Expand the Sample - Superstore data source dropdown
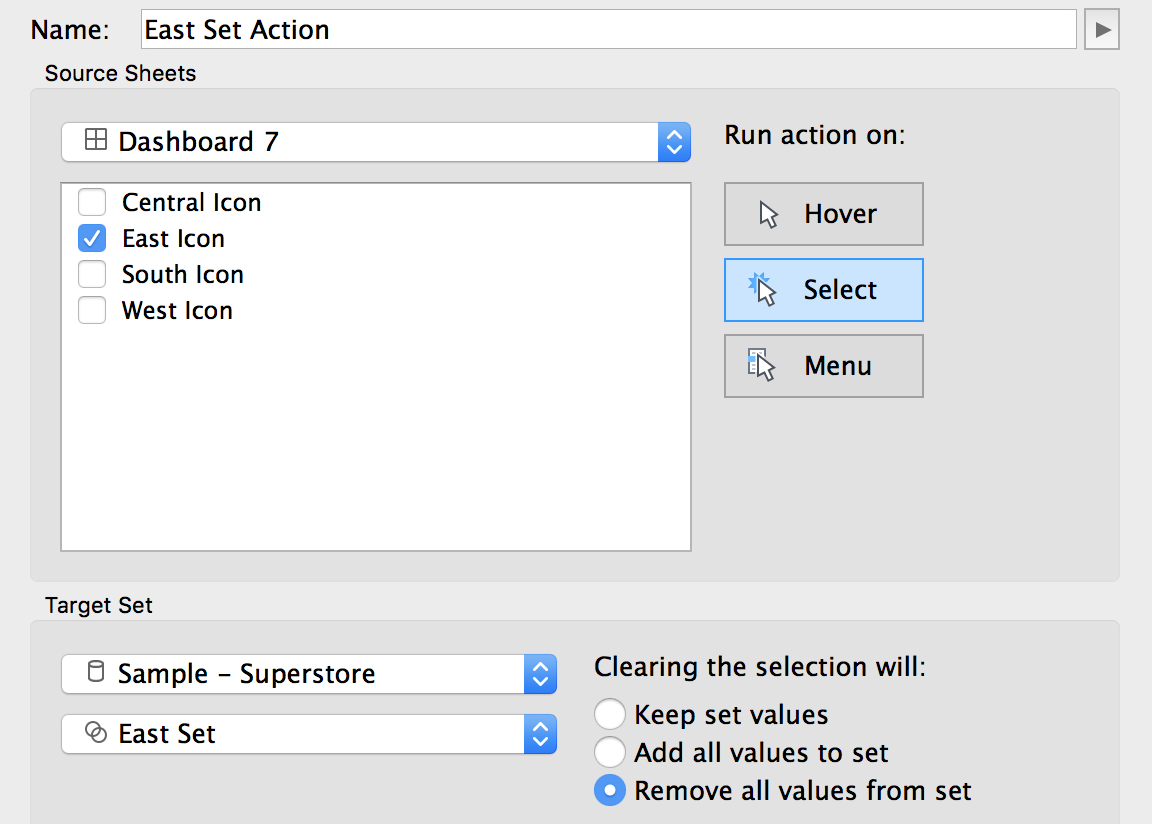 pos(309,673)
